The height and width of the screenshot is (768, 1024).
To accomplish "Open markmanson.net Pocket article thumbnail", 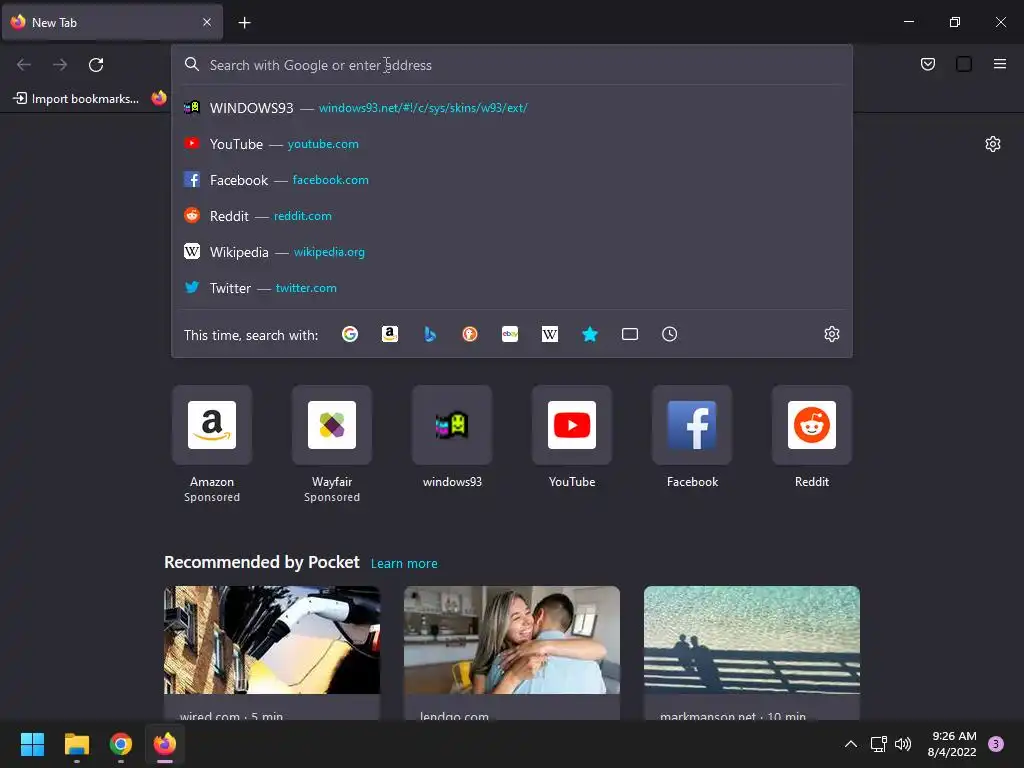I will click(x=752, y=640).
